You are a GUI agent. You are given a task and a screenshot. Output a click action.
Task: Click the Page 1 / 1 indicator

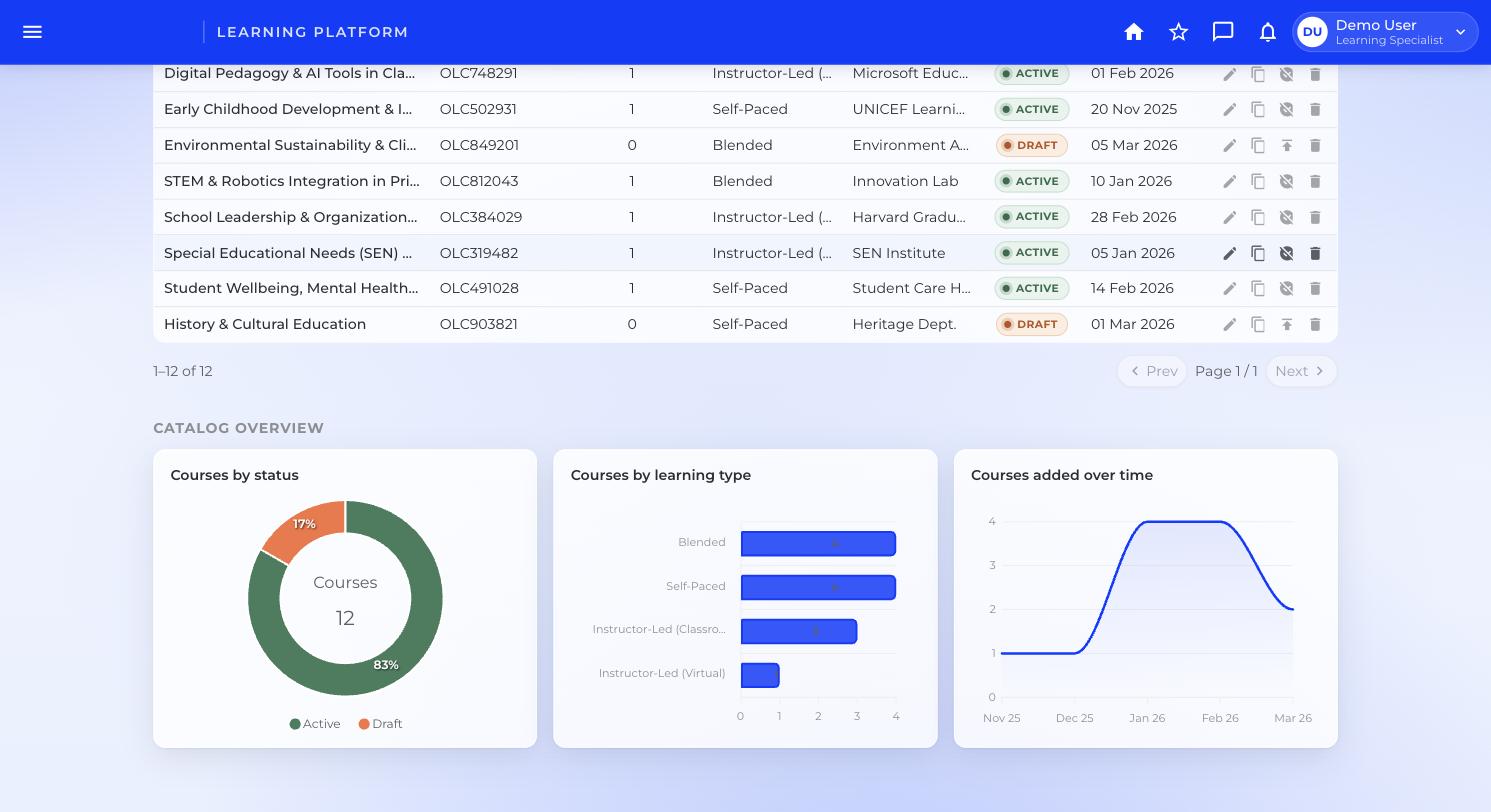1226,371
